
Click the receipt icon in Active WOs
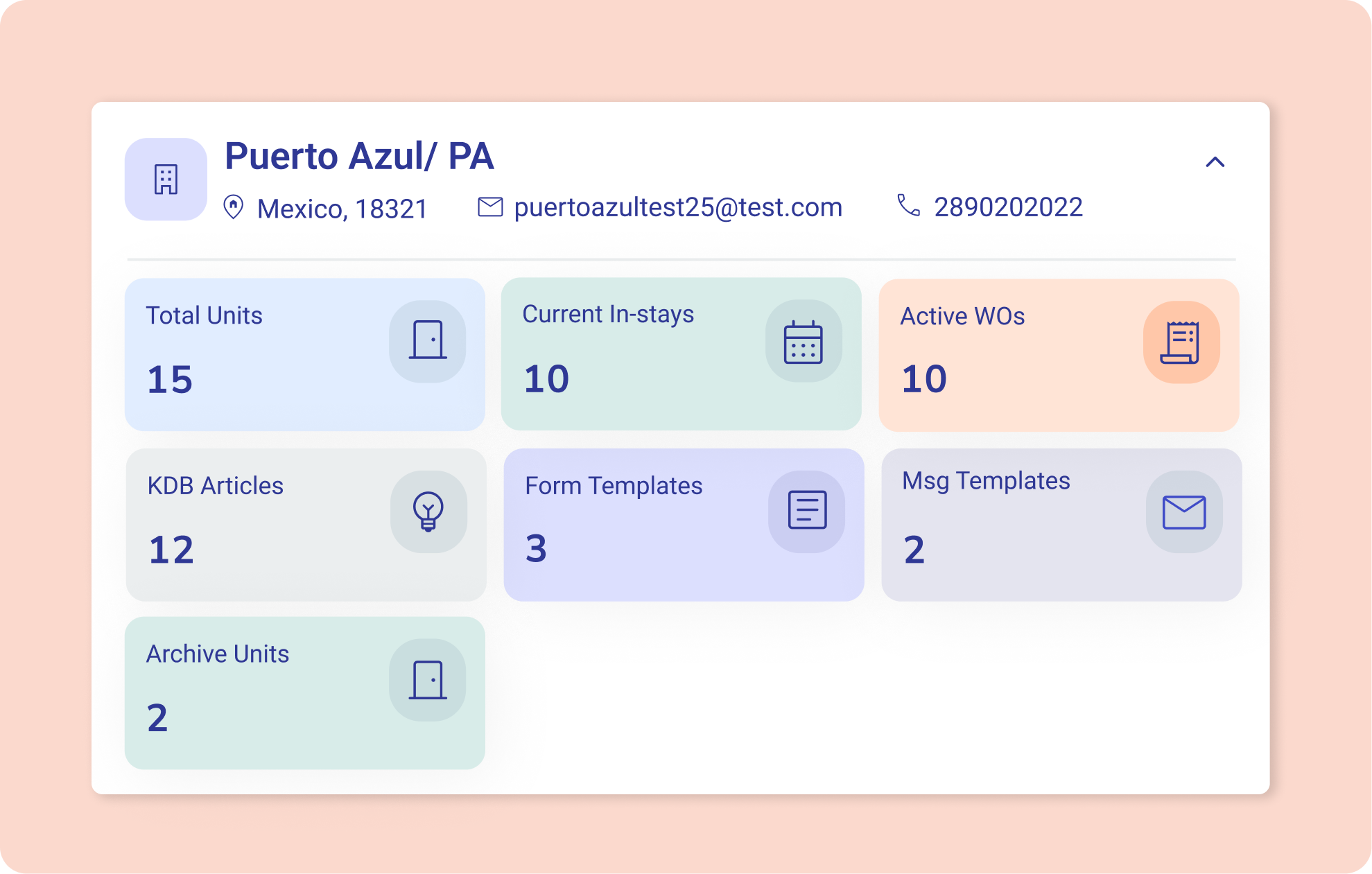coord(1181,342)
